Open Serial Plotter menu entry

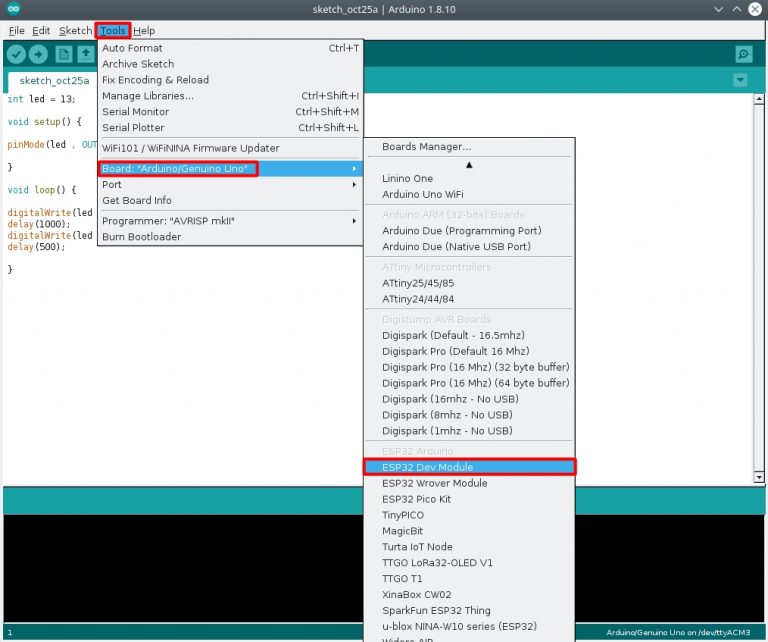[230, 128]
